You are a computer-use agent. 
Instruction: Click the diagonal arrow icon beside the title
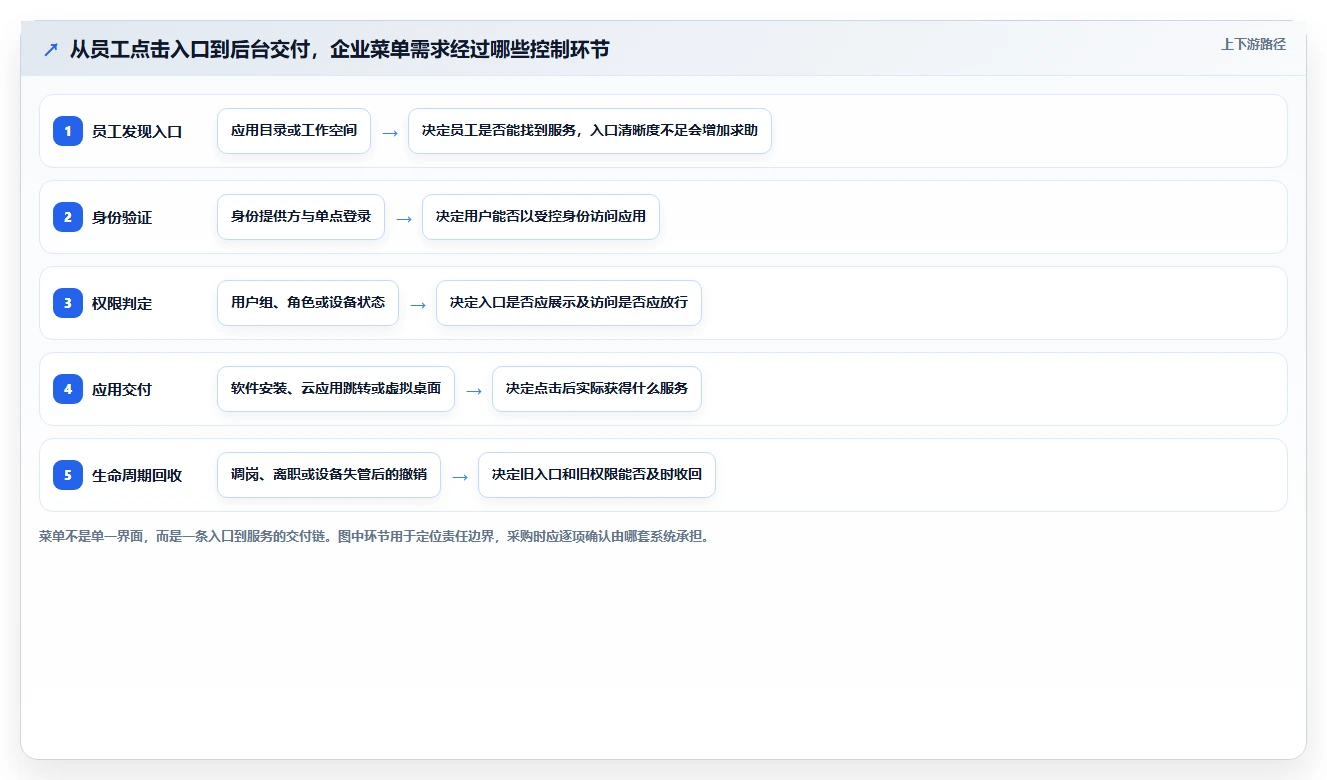coord(51,50)
